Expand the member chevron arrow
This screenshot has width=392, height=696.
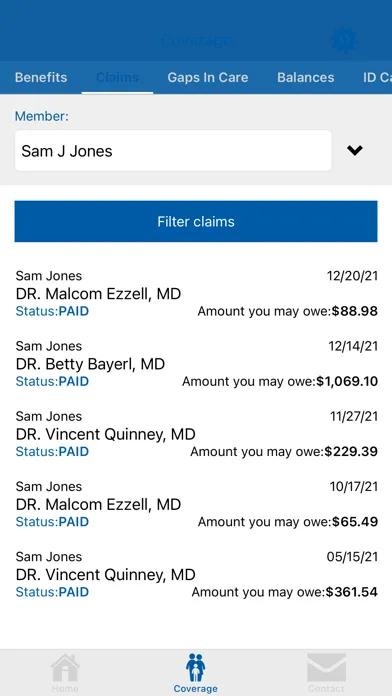pyautogui.click(x=355, y=150)
